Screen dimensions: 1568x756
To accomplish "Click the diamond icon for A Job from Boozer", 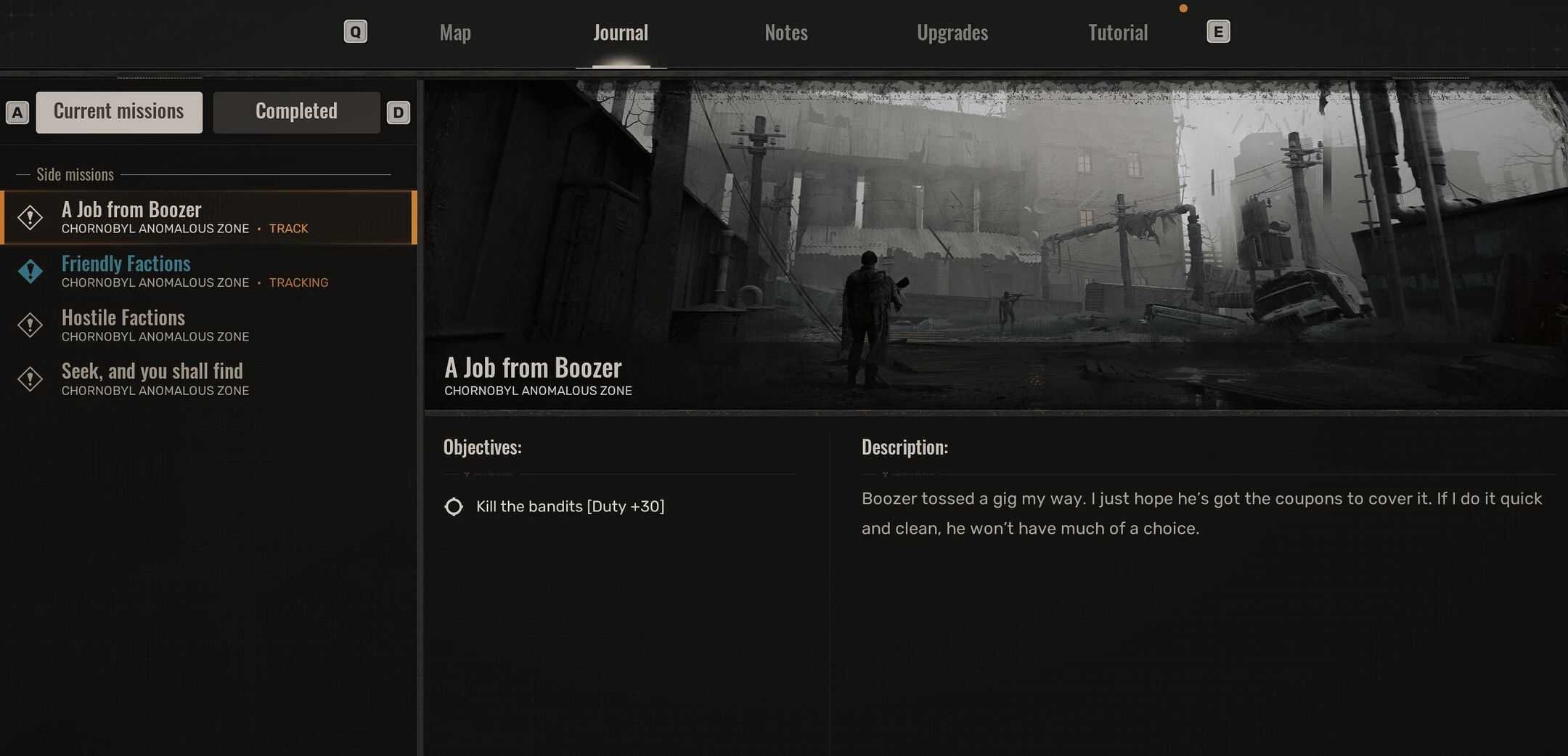I will (30, 217).
